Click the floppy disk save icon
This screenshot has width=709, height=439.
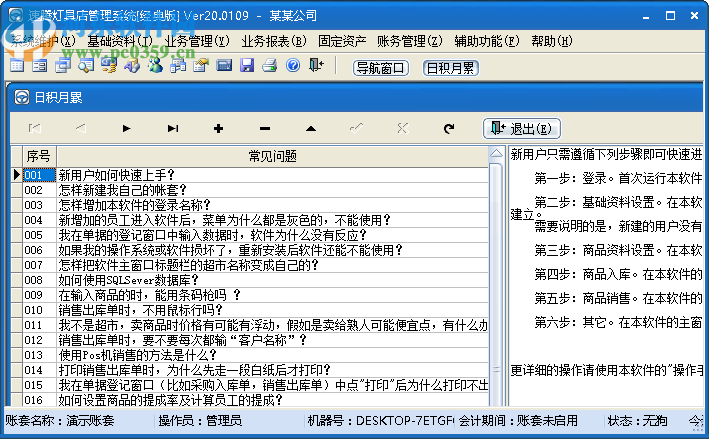pyautogui.click(x=247, y=66)
